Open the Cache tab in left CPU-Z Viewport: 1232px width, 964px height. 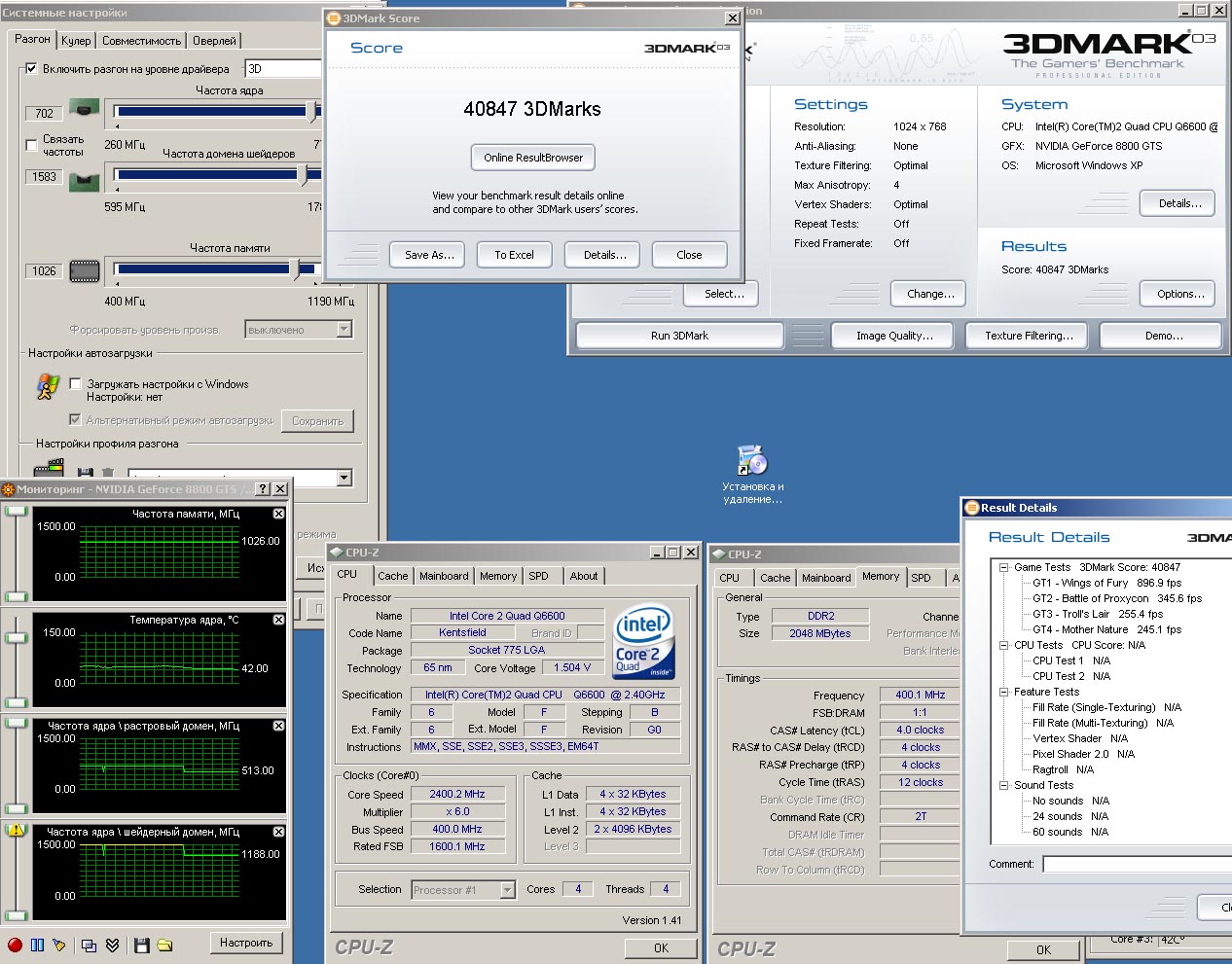pos(393,576)
